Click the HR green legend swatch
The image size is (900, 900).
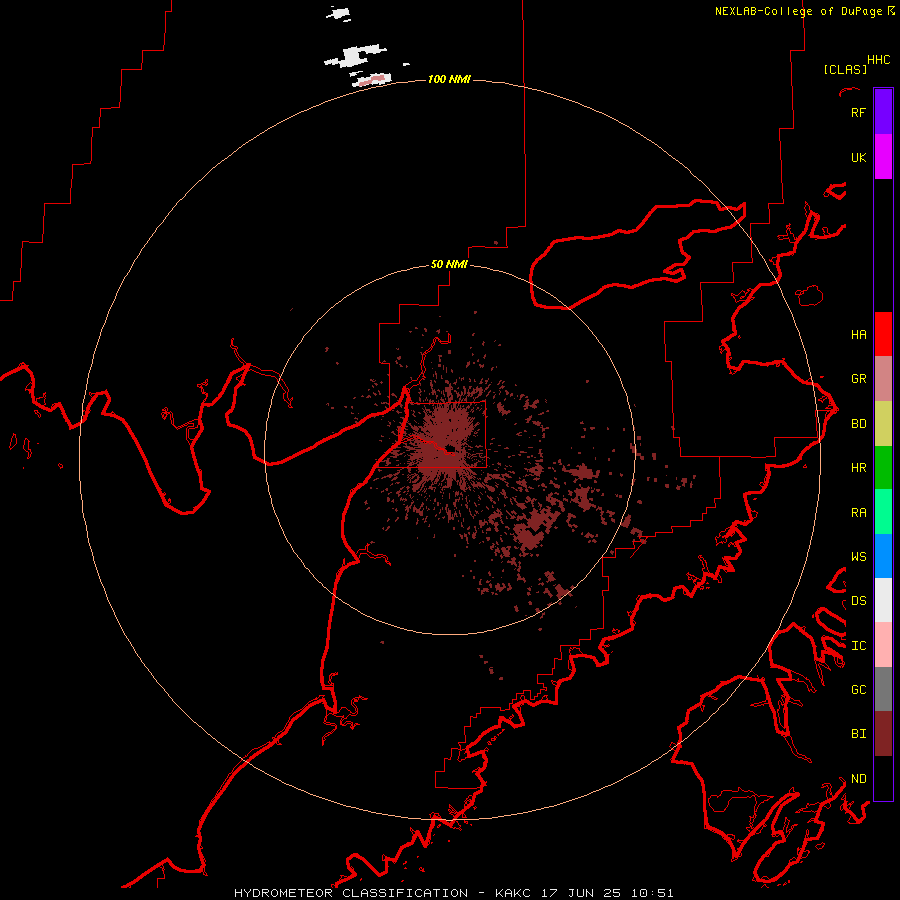click(883, 467)
